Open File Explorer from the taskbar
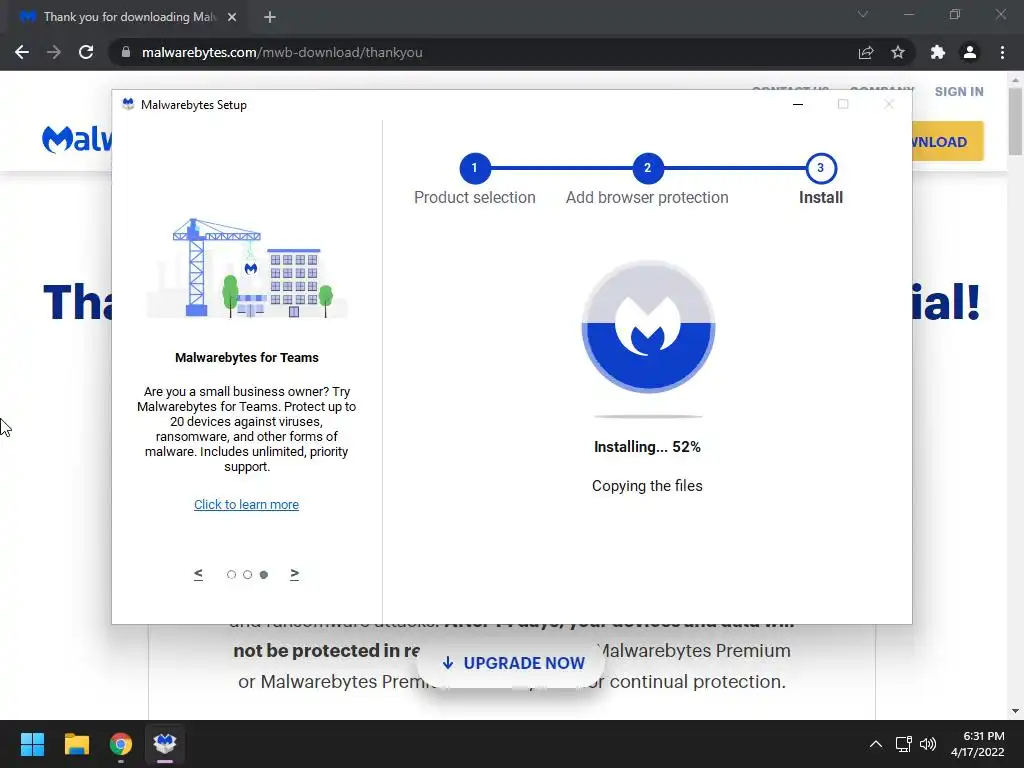 [76, 744]
